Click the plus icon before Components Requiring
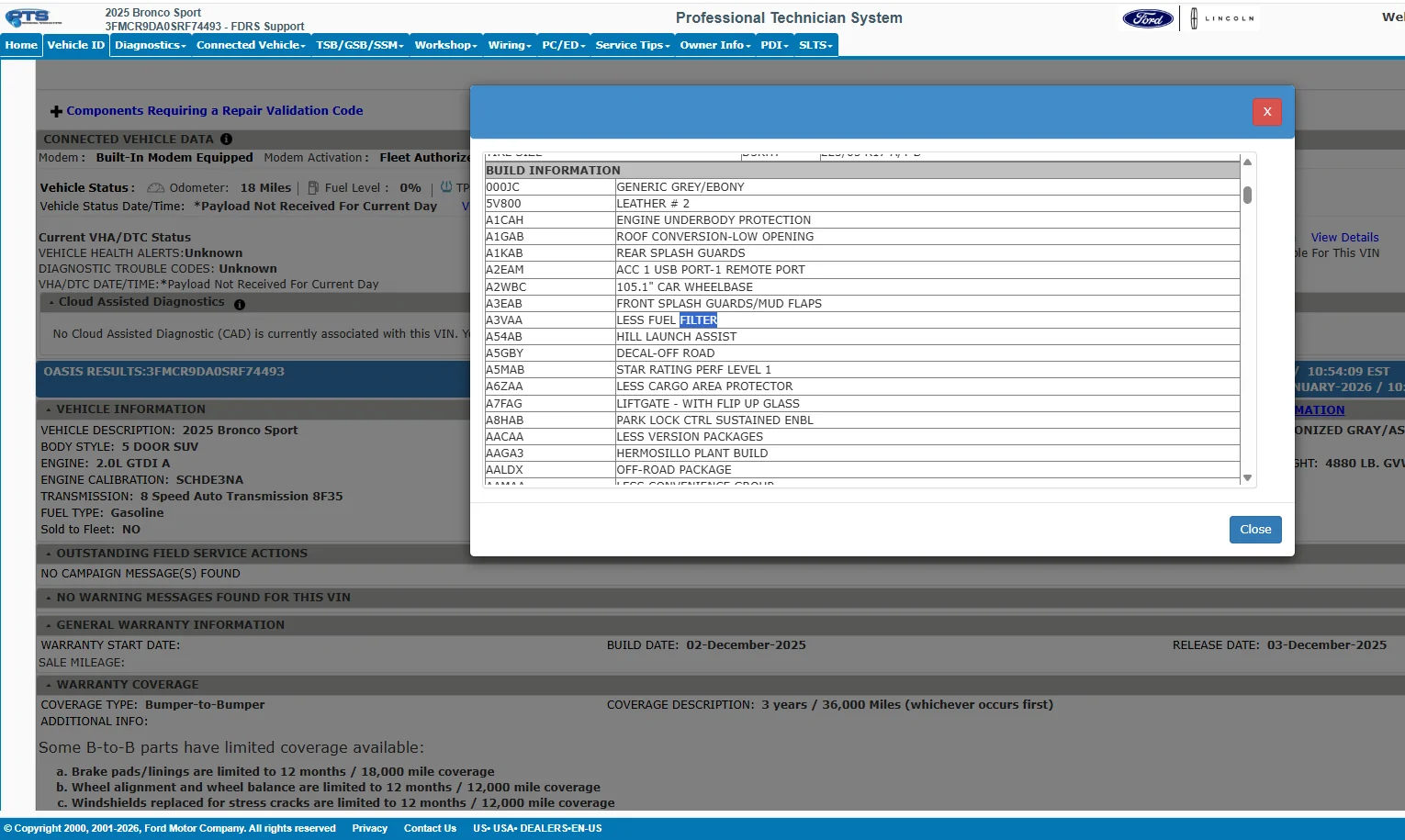Image resolution: width=1405 pixels, height=840 pixels. [x=56, y=111]
